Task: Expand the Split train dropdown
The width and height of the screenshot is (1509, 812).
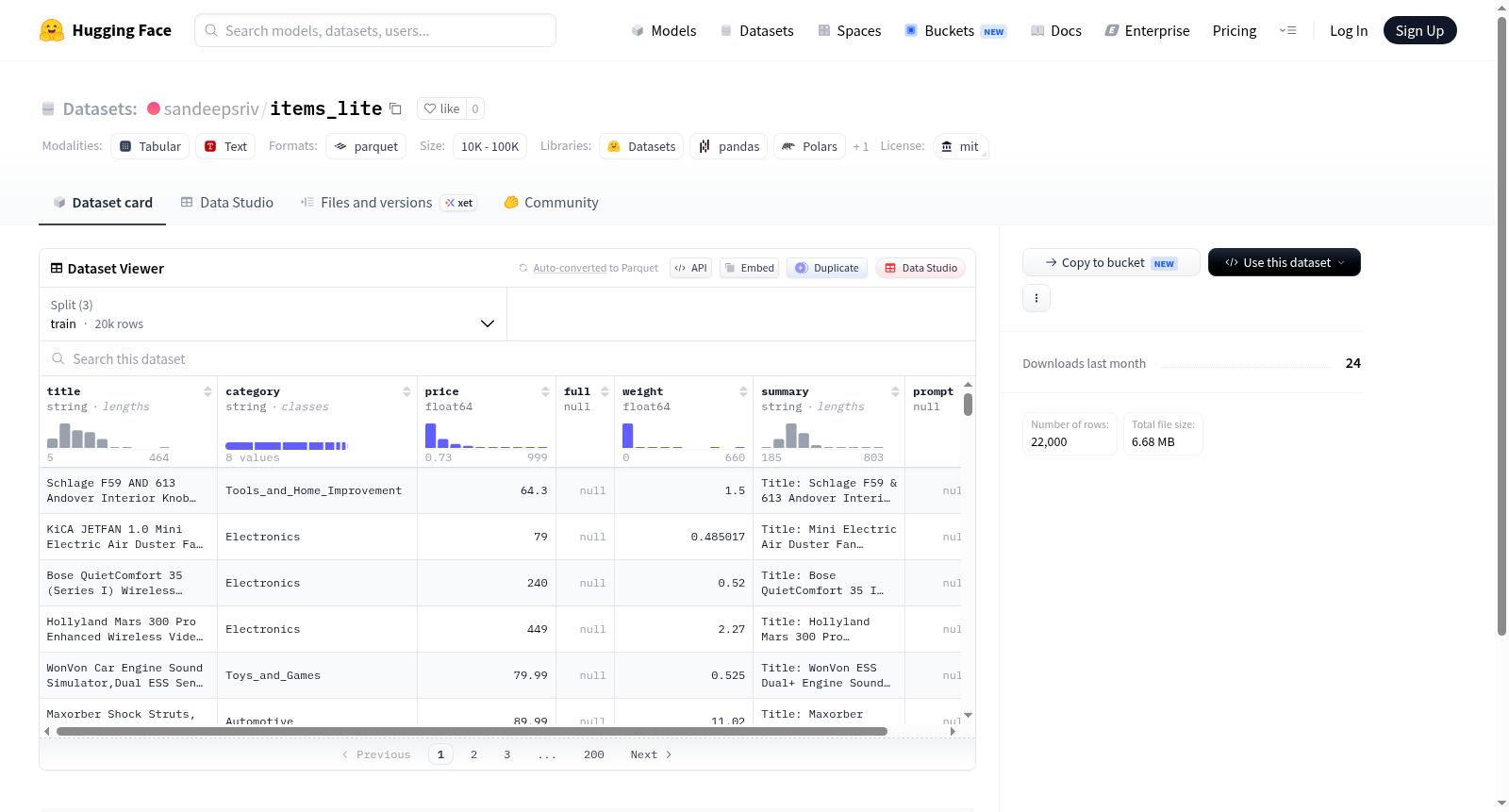Action: [273, 314]
